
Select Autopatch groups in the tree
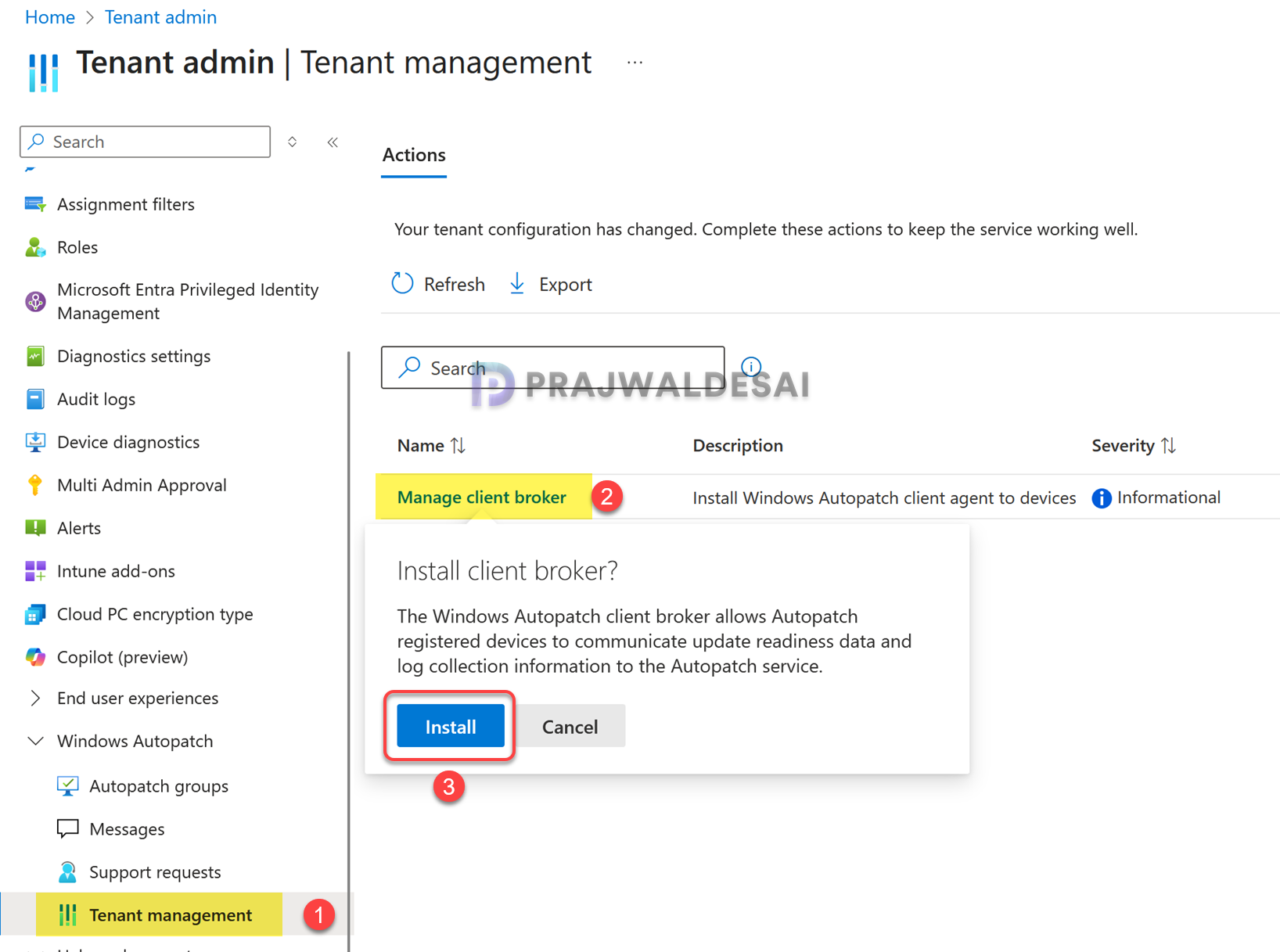click(x=159, y=786)
